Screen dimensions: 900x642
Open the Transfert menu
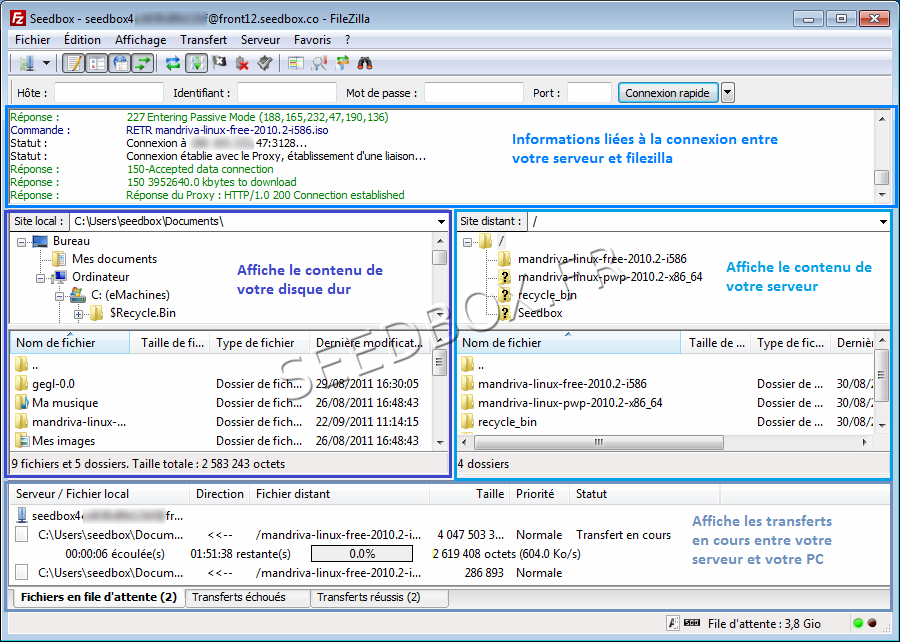point(203,39)
